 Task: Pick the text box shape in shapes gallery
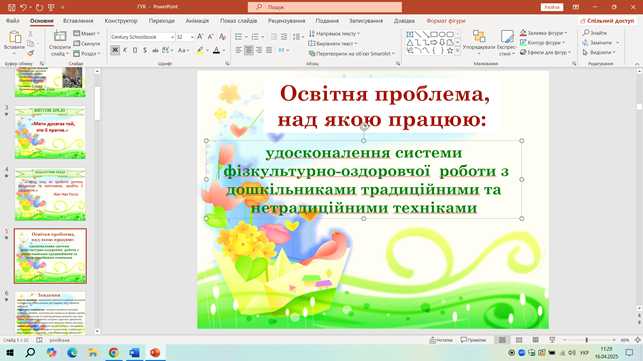(410, 34)
